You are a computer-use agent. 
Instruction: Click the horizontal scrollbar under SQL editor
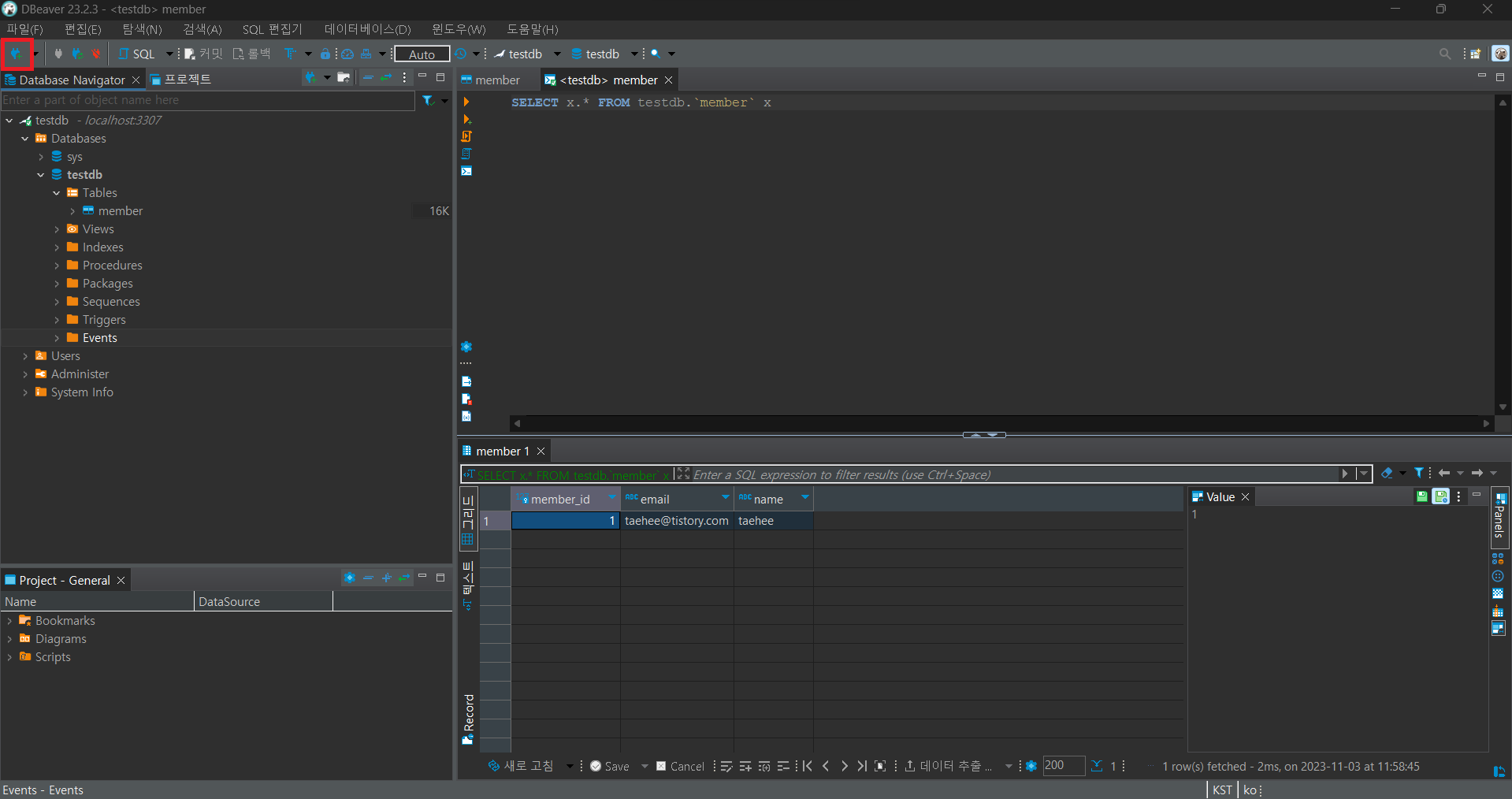pyautogui.click(x=1001, y=423)
